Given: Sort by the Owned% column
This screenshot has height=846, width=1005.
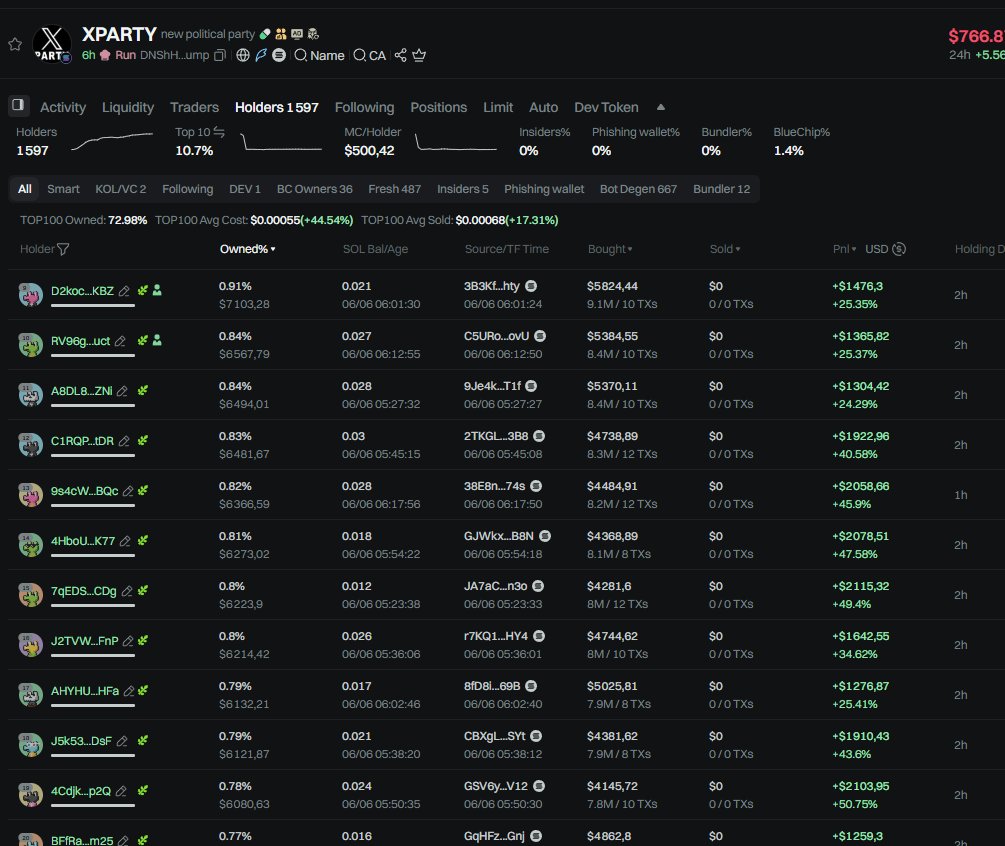Looking at the screenshot, I should [x=247, y=249].
